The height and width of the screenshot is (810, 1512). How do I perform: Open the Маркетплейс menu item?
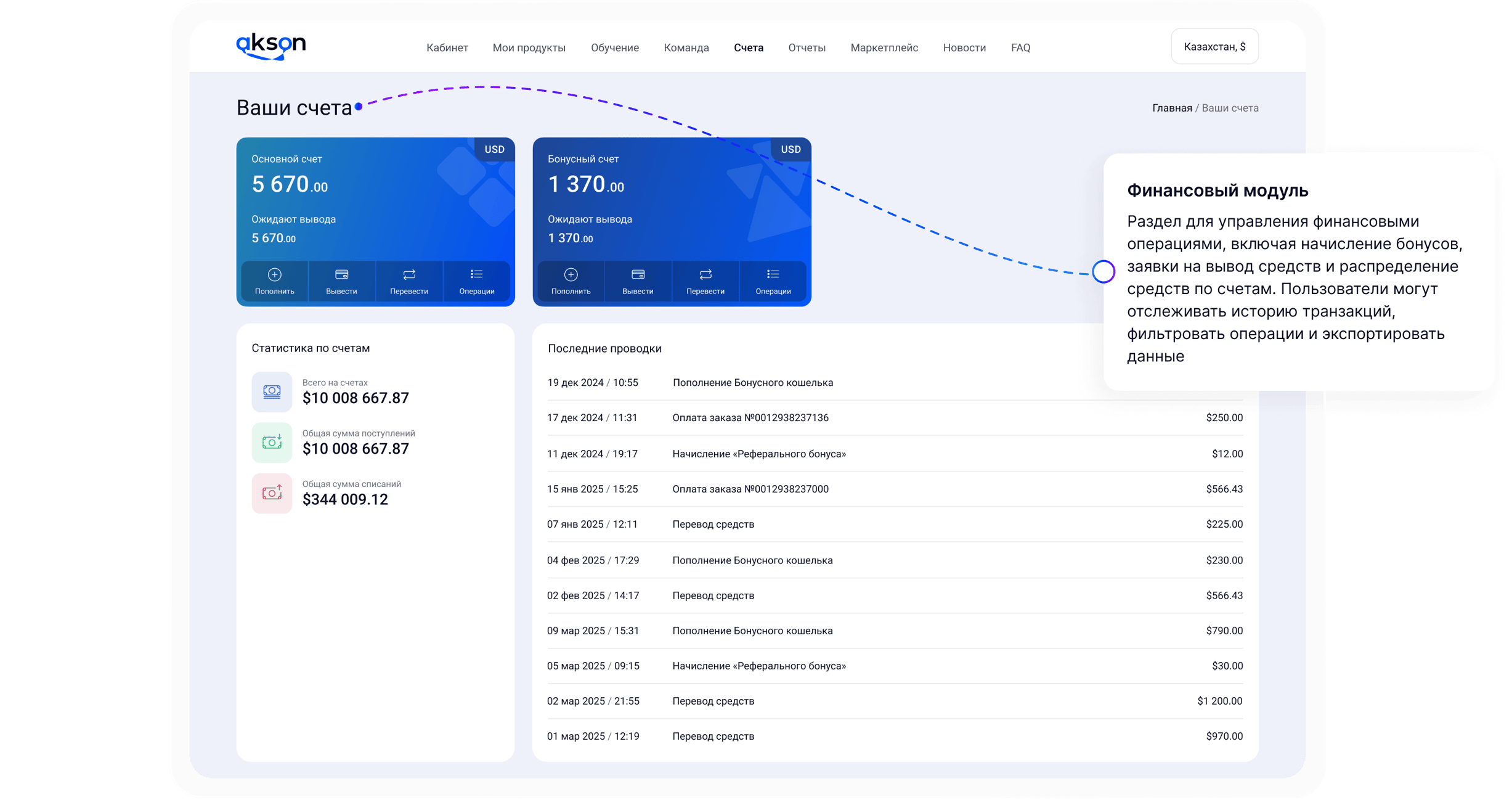(x=884, y=47)
